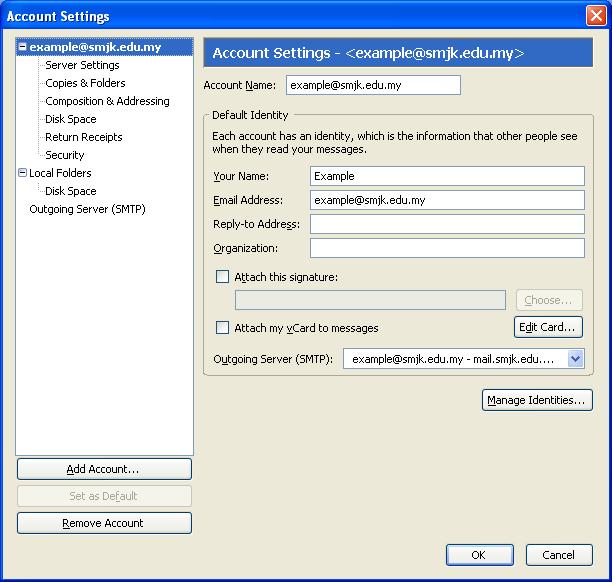Collapse the example@smjk.edu.my account tree

(23, 47)
